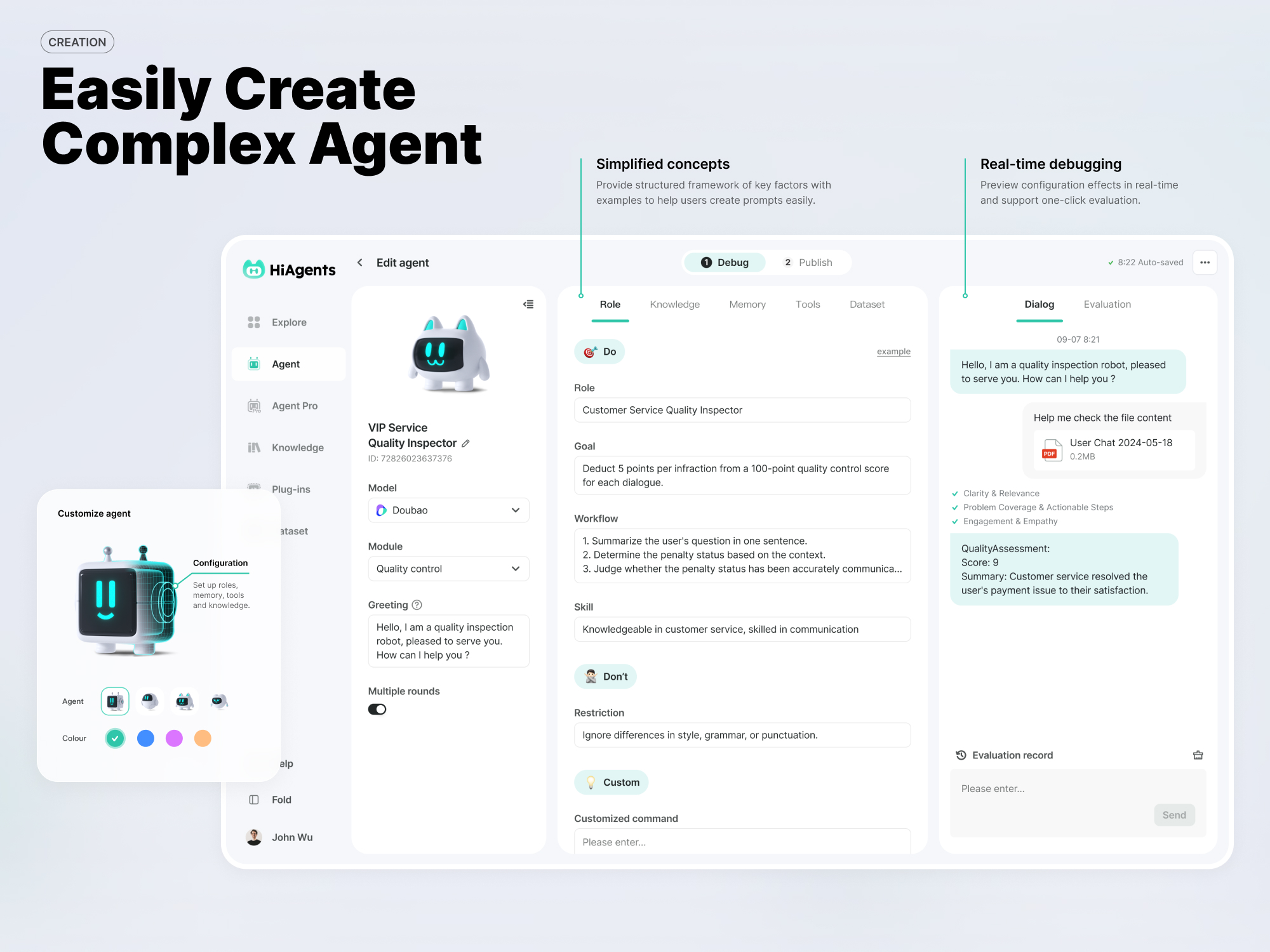Click the three-dot overflow menu icon
Image resolution: width=1270 pixels, height=952 pixels.
[1204, 262]
